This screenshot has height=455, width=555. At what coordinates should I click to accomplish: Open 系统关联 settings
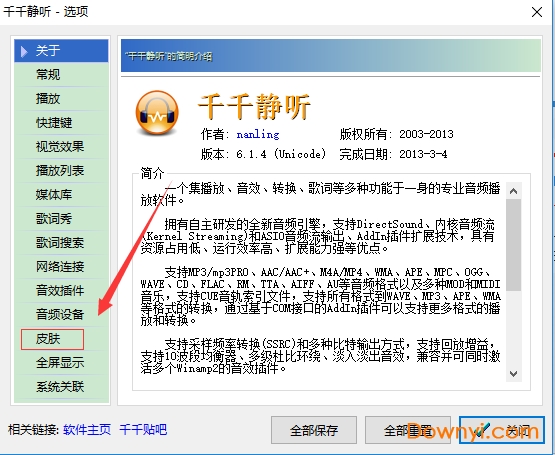61,387
